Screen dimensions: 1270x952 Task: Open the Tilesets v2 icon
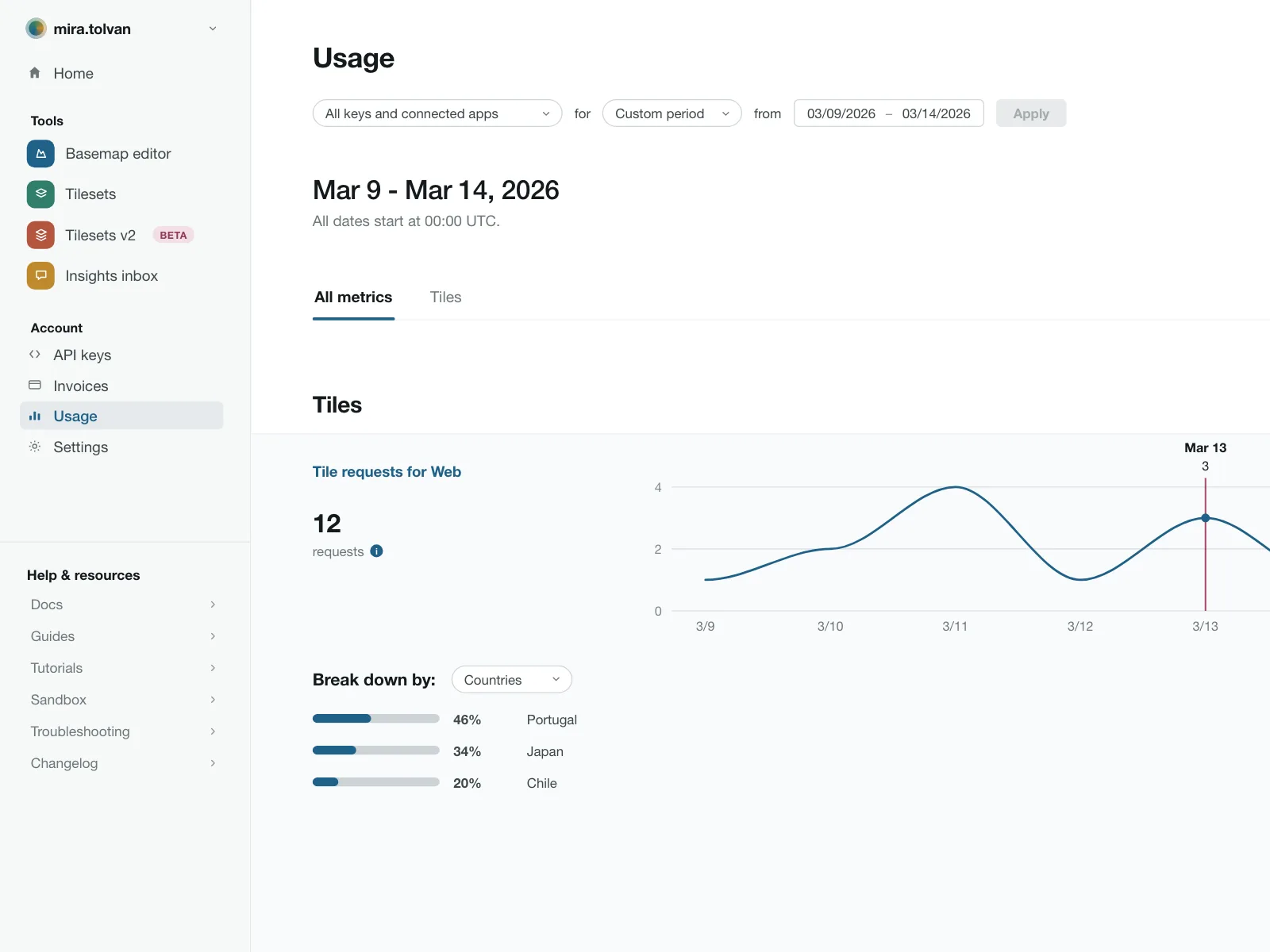click(x=40, y=235)
